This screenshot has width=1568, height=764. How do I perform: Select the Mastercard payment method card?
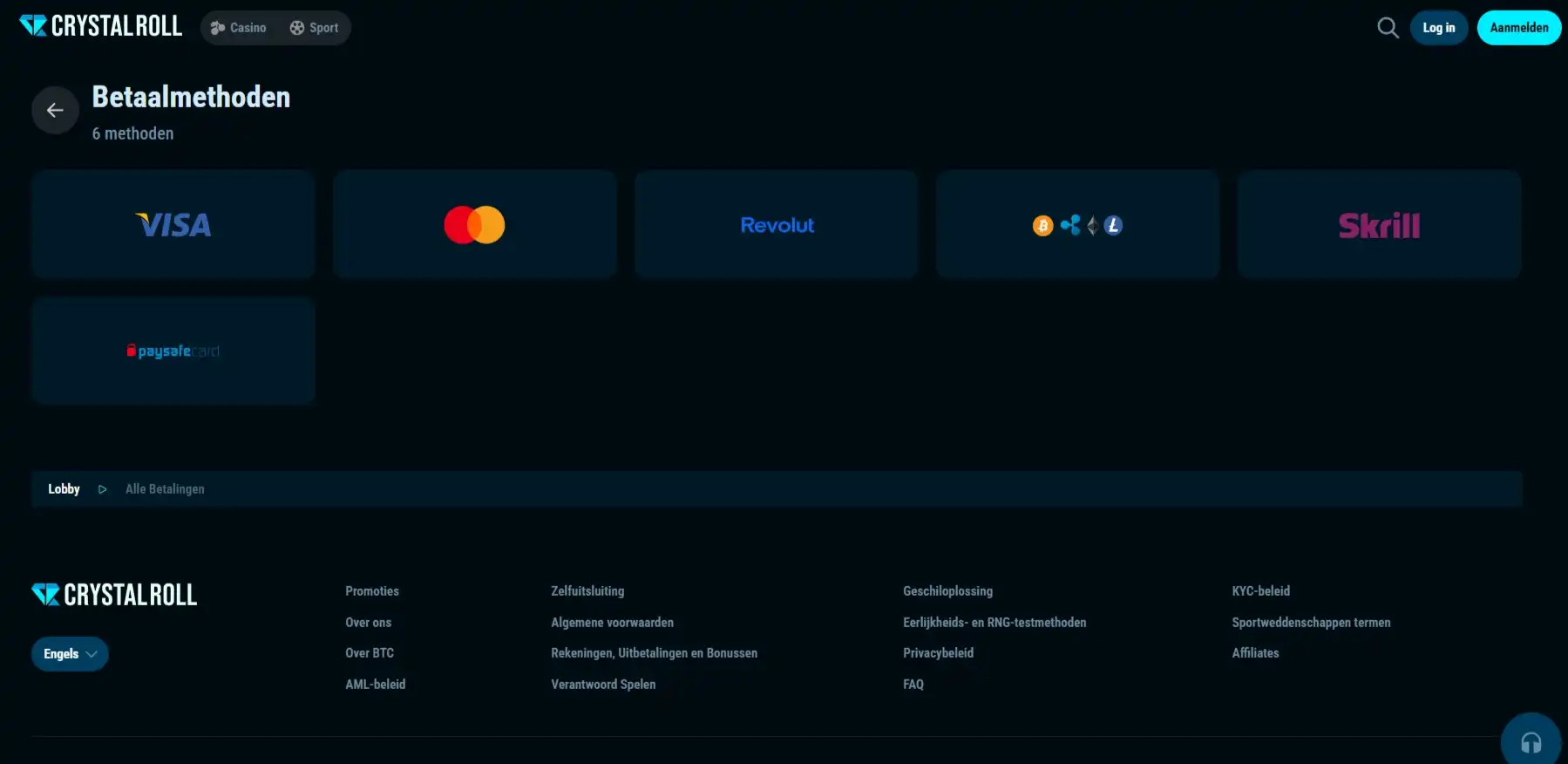(475, 225)
